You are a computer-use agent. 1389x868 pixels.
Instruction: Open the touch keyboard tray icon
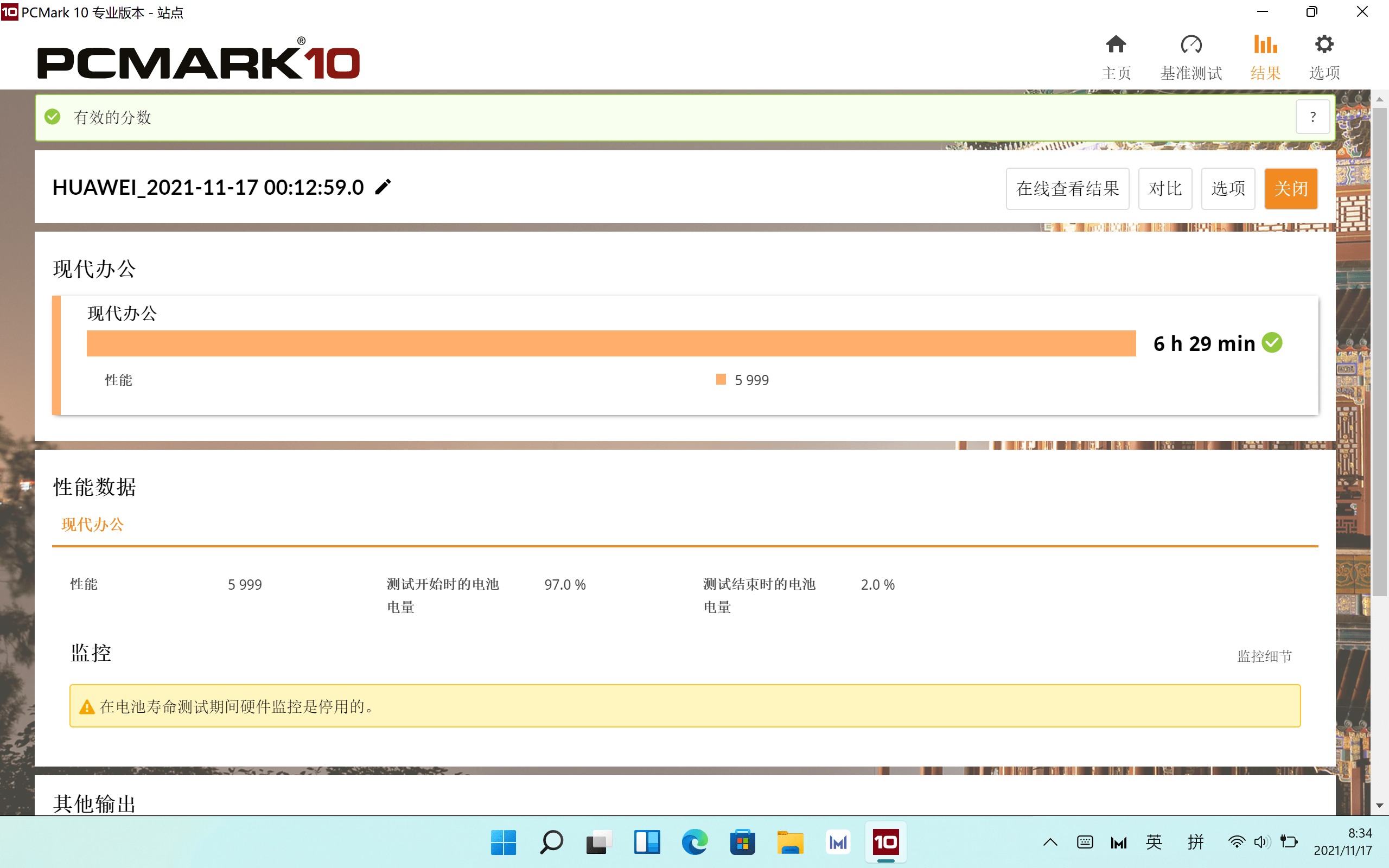[x=1084, y=842]
